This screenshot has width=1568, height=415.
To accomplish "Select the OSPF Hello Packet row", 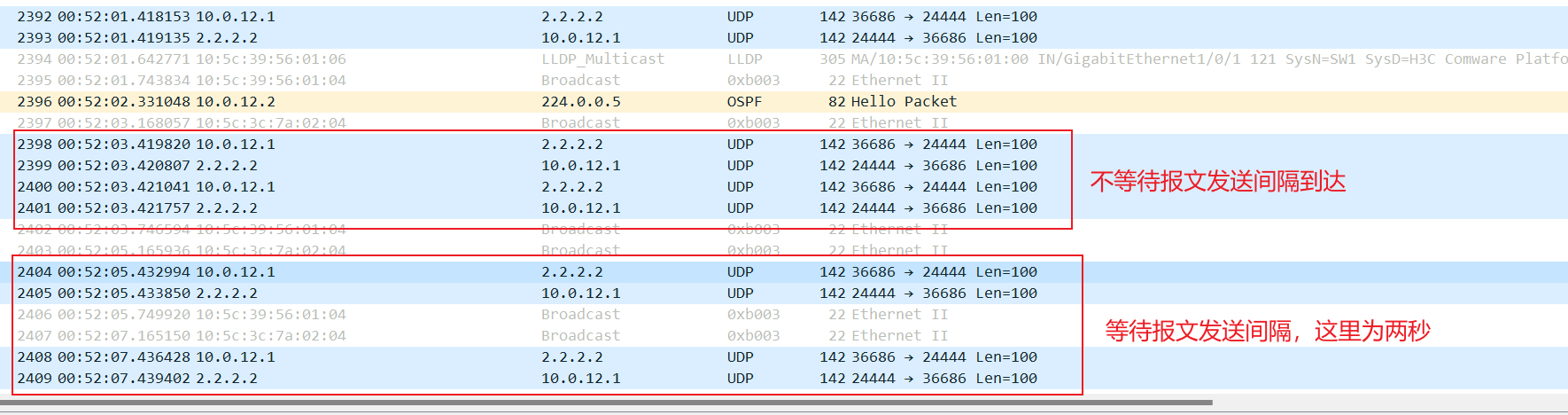I will tap(532, 102).
